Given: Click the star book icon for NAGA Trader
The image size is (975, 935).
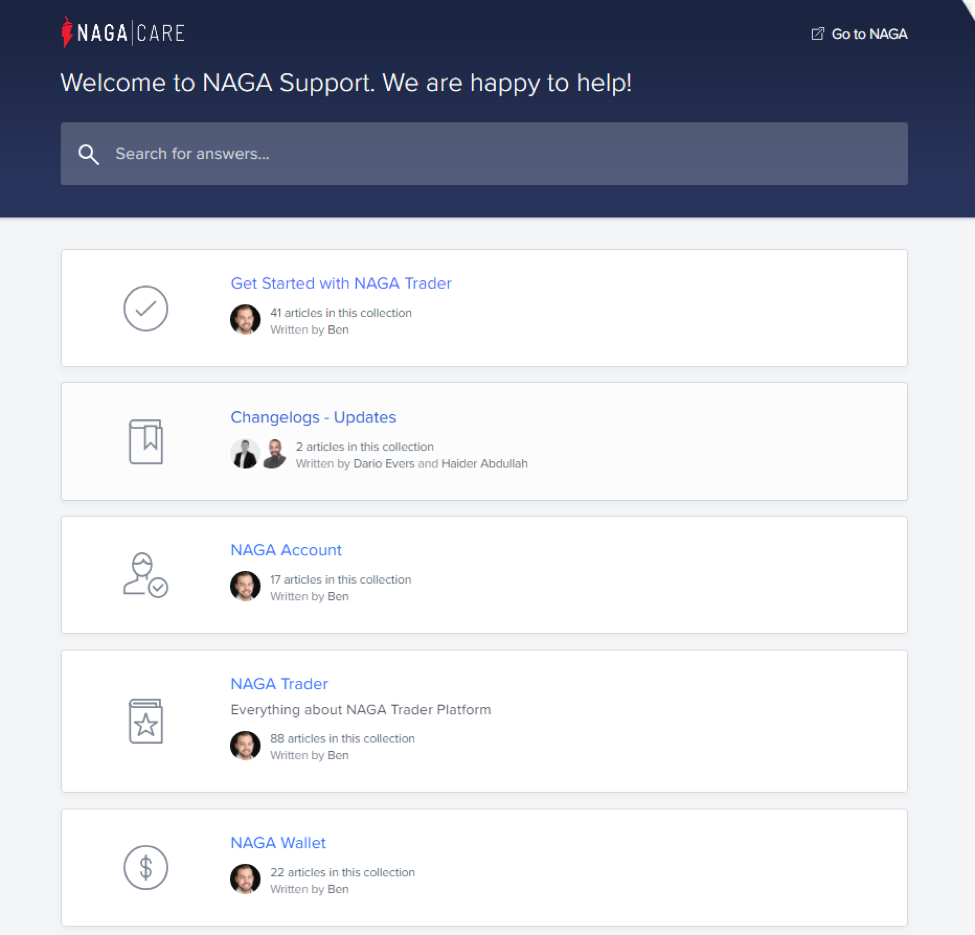Looking at the screenshot, I should 146,721.
